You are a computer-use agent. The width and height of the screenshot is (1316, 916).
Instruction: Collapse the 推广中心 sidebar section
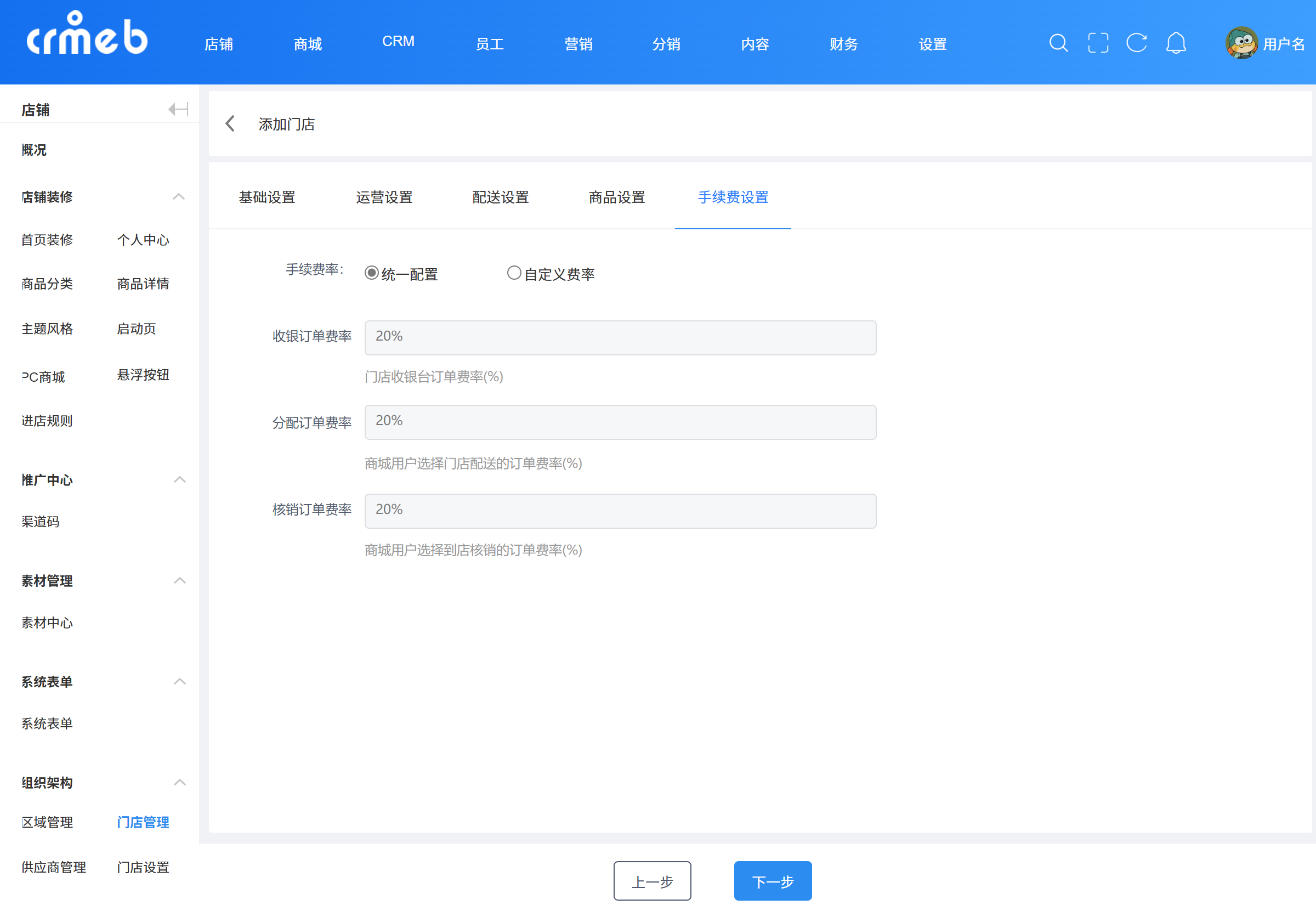point(179,480)
